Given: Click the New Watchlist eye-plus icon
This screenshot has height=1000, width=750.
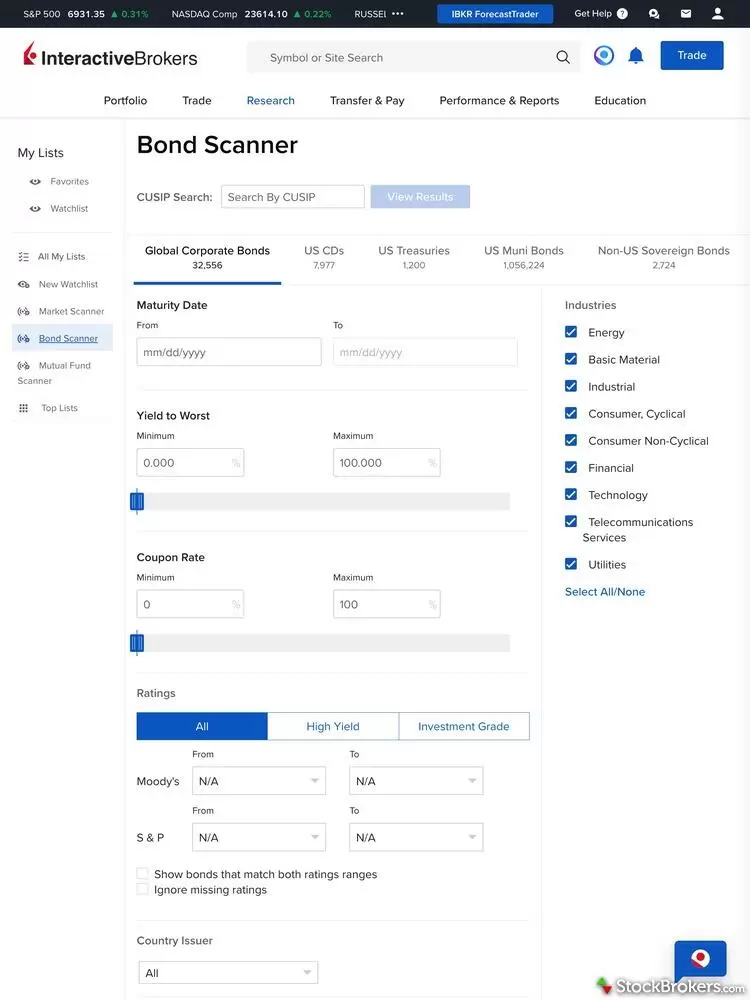Looking at the screenshot, I should pyautogui.click(x=24, y=284).
